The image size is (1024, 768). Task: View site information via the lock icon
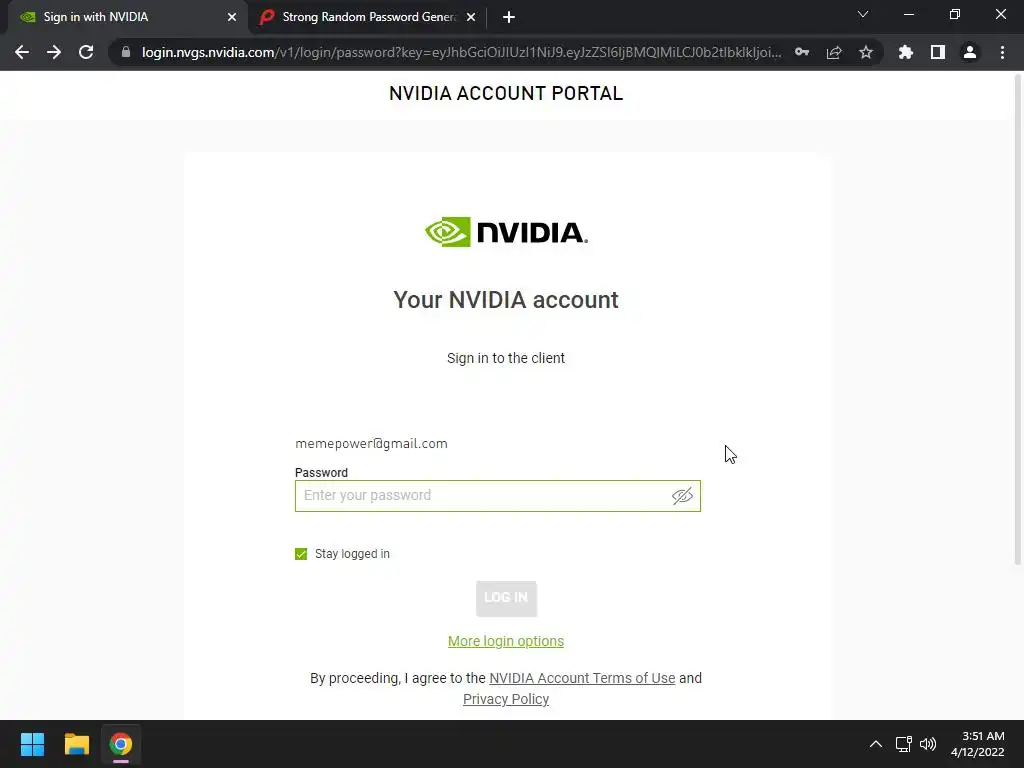(126, 52)
